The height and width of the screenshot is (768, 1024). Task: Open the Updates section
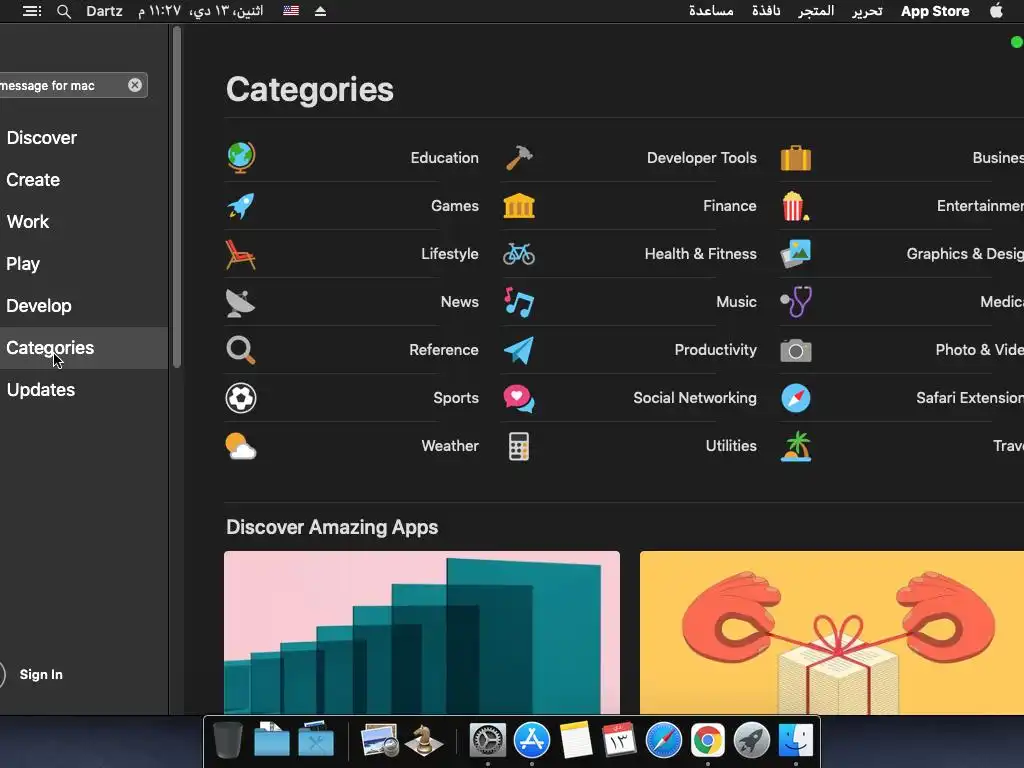(x=41, y=390)
